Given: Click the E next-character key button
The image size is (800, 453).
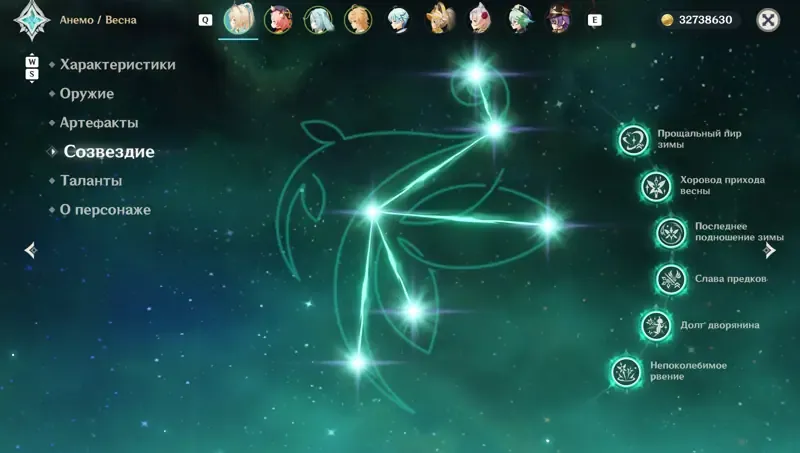Looking at the screenshot, I should (594, 20).
